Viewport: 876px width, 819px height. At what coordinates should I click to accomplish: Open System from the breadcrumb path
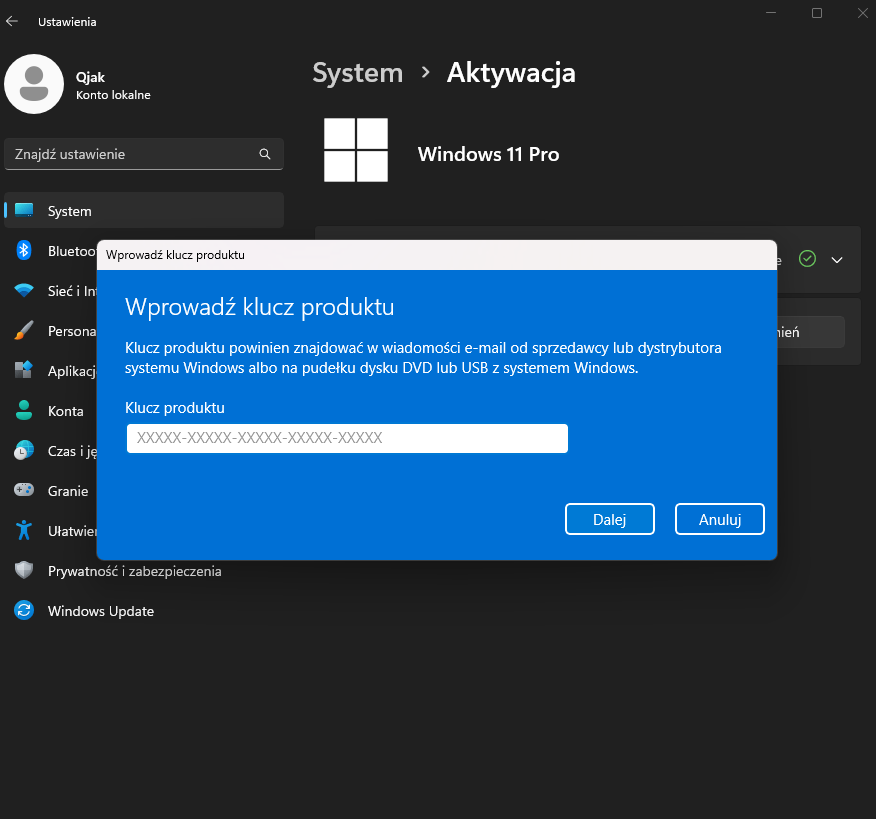coord(357,73)
